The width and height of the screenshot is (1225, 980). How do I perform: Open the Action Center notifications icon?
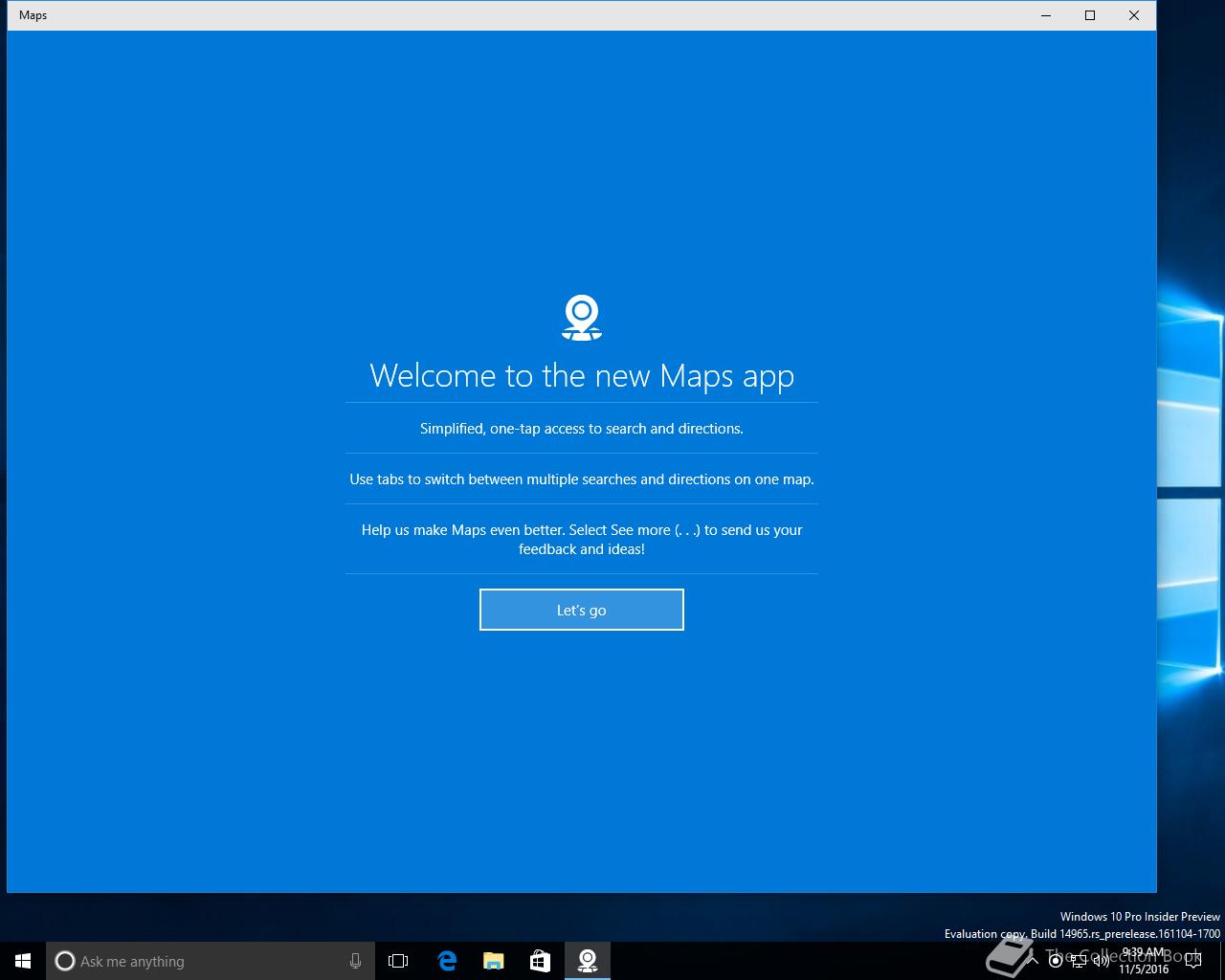click(1193, 961)
